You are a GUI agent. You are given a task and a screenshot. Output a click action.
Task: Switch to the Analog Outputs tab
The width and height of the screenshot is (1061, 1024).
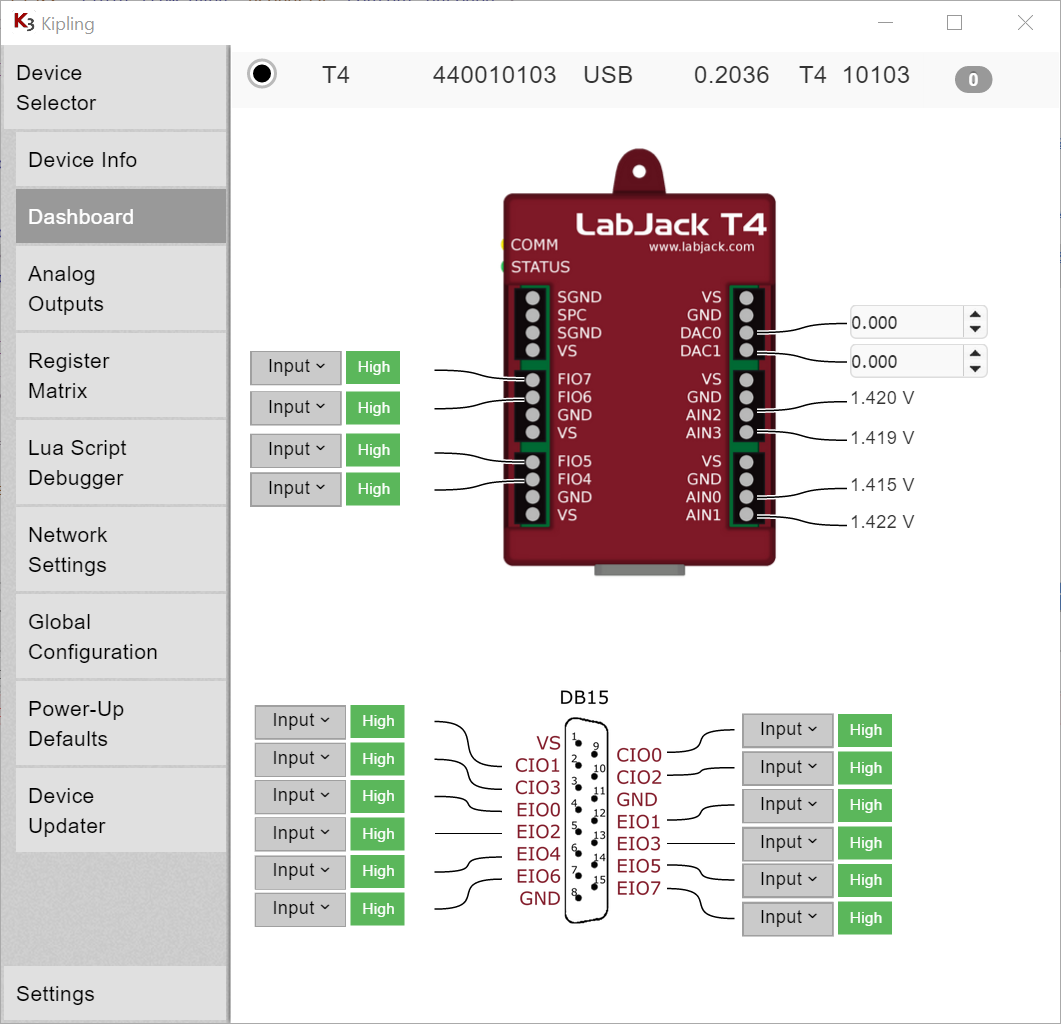coord(120,289)
